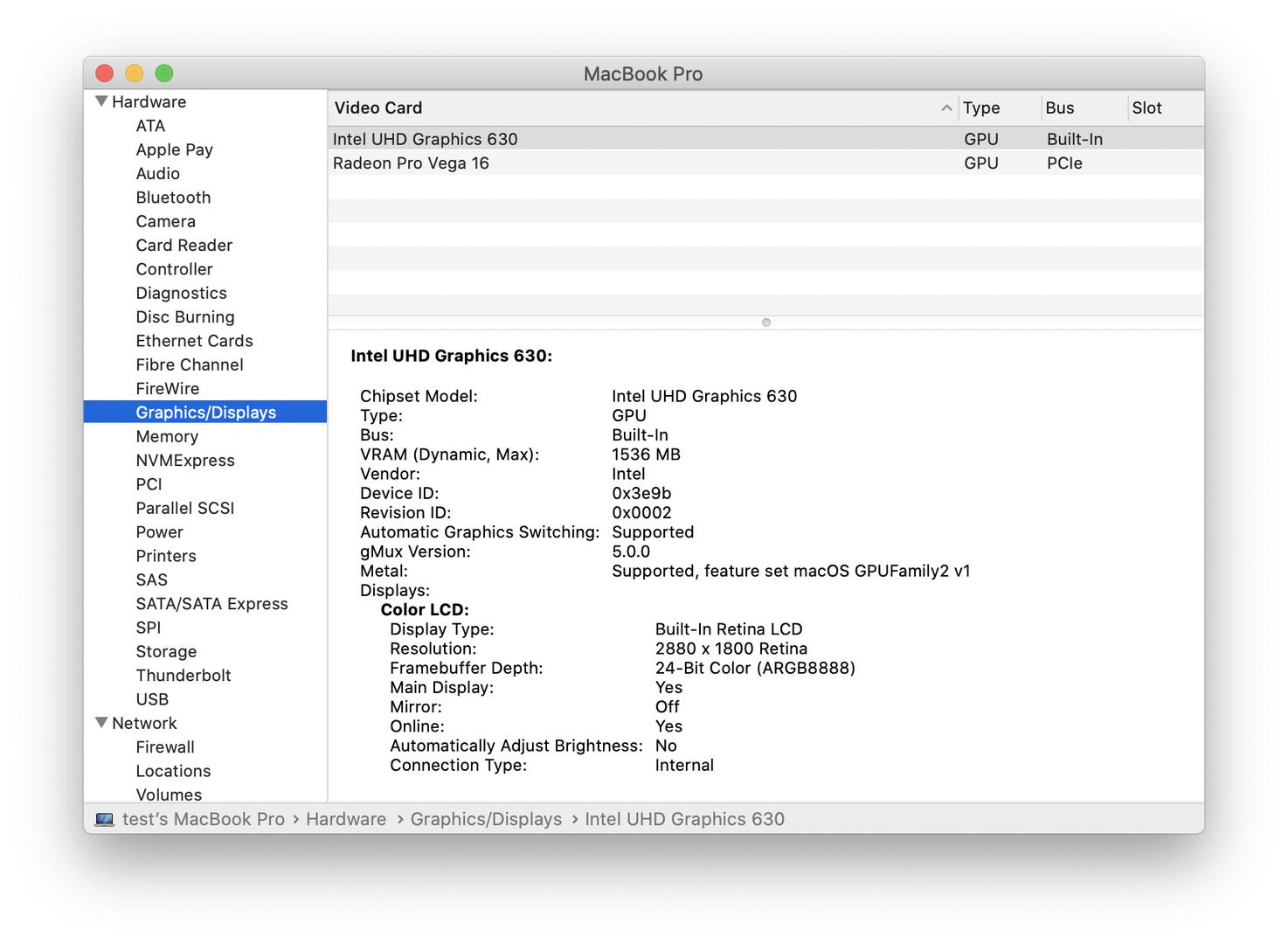Toggle the Video Card sort arrow
This screenshot has height=944, width=1288.
point(946,108)
